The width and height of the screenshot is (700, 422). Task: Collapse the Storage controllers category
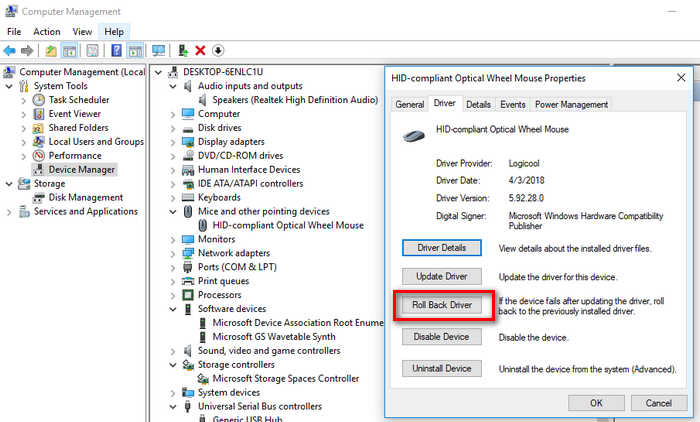[173, 364]
